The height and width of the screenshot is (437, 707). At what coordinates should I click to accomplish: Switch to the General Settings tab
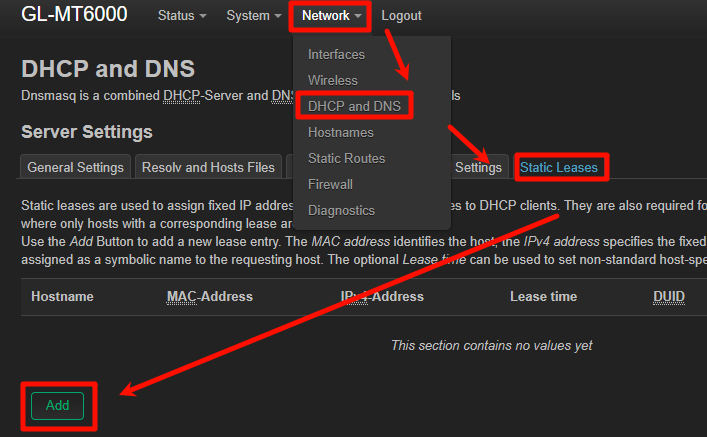pyautogui.click(x=76, y=167)
